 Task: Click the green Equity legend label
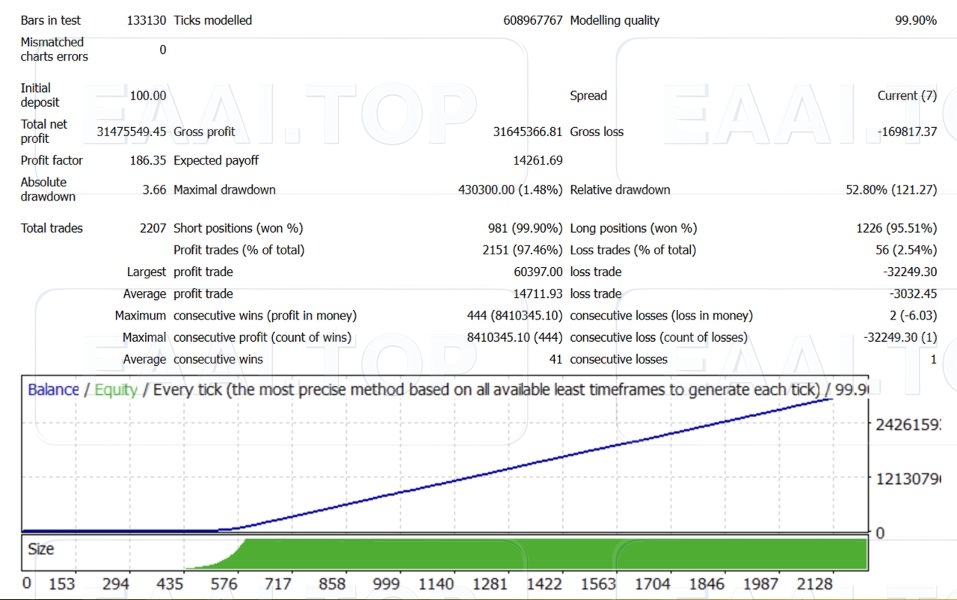(115, 390)
